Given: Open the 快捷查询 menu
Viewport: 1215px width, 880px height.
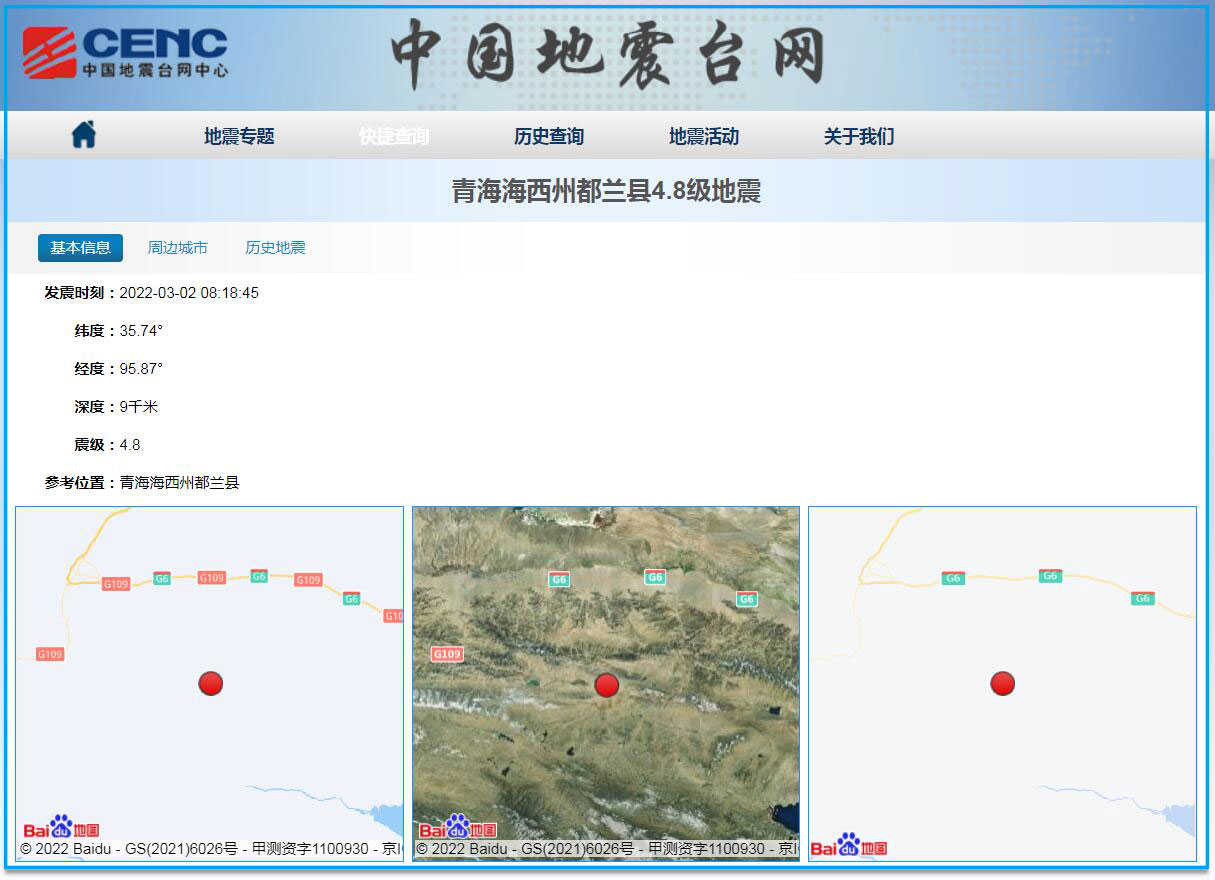Looking at the screenshot, I should [x=394, y=137].
